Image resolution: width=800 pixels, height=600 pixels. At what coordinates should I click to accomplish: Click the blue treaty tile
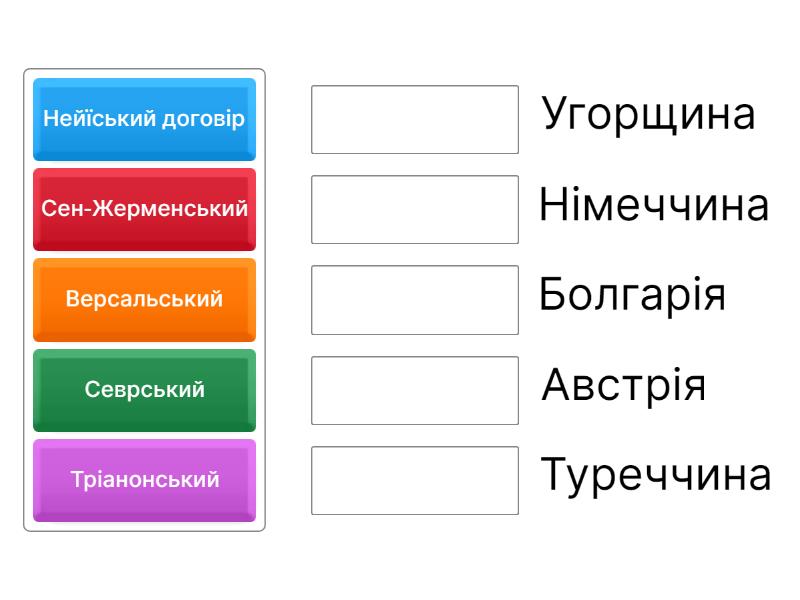pyautogui.click(x=144, y=119)
